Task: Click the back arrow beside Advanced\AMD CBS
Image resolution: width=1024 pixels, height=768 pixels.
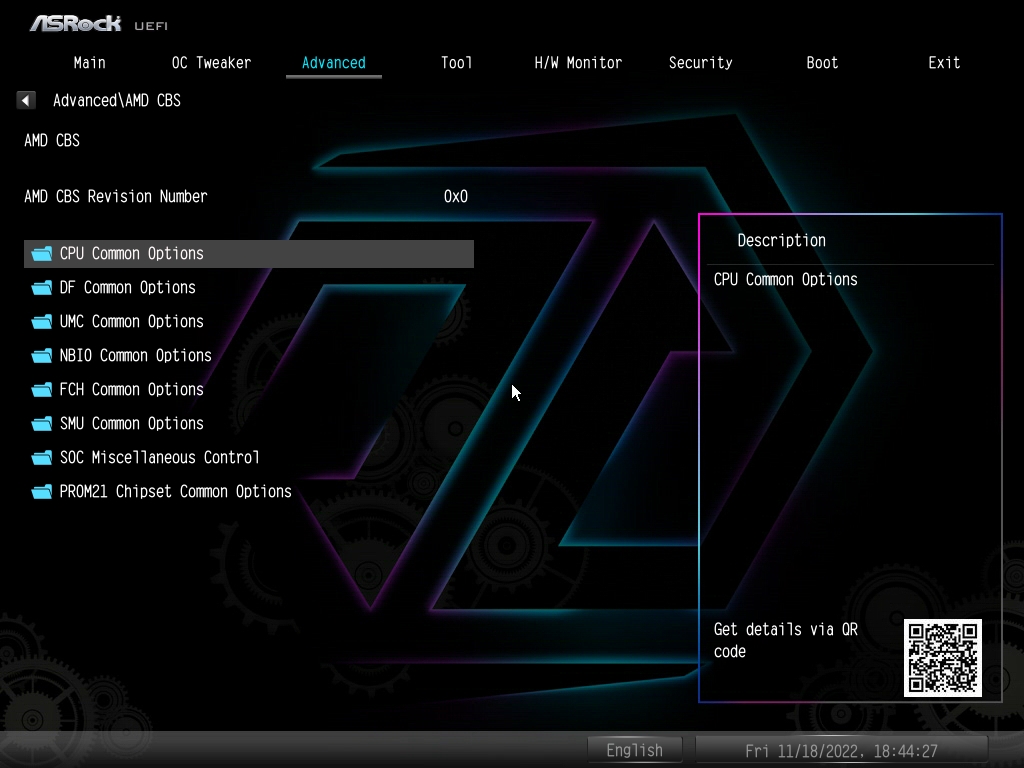Action: 25,101
